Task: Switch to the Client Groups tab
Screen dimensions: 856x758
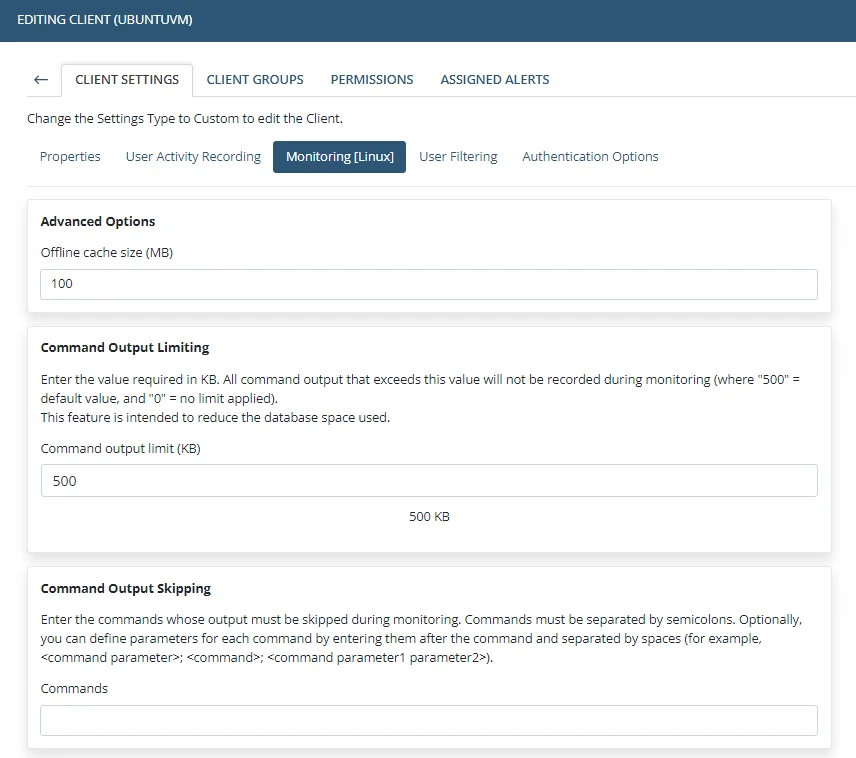Action: point(255,80)
